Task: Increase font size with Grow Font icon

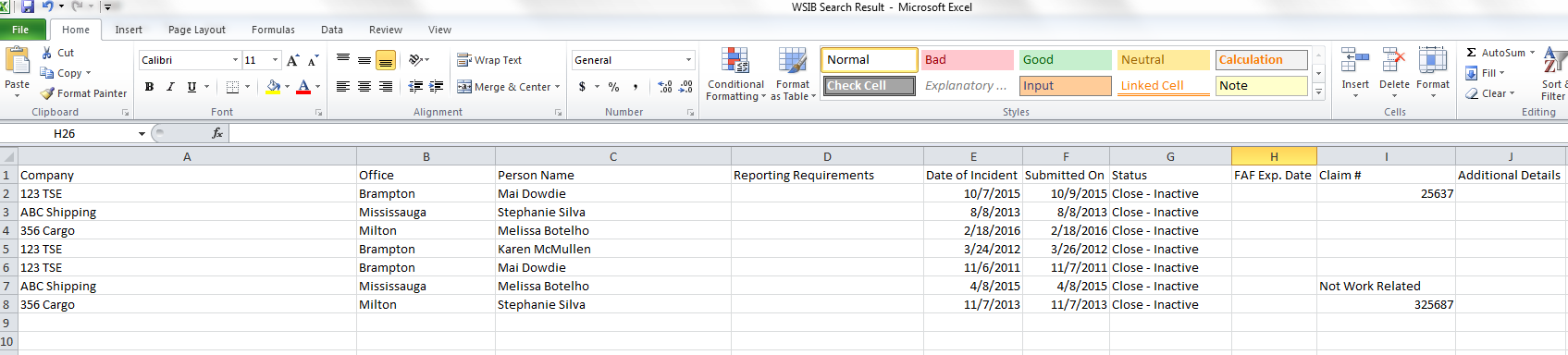Action: pos(293,60)
